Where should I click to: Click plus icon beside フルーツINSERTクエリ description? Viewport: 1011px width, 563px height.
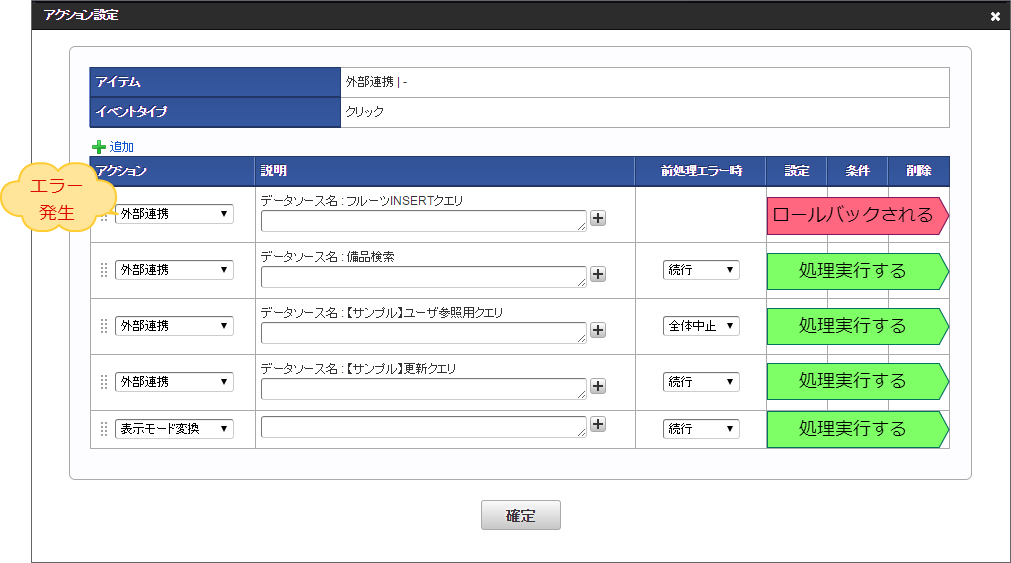[598, 218]
